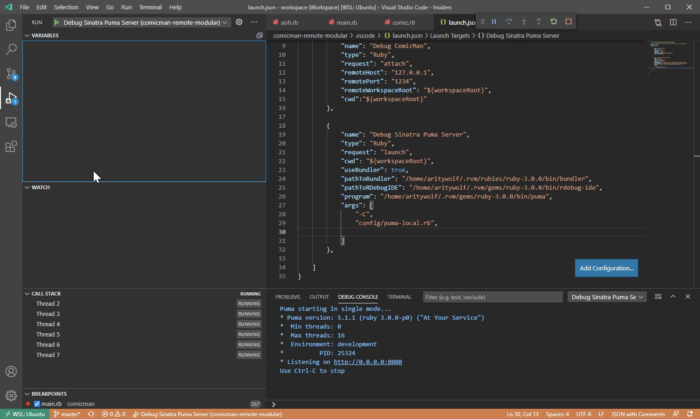700x419 pixels.
Task: Click the feedback icon in status bar
Action: tap(676, 414)
